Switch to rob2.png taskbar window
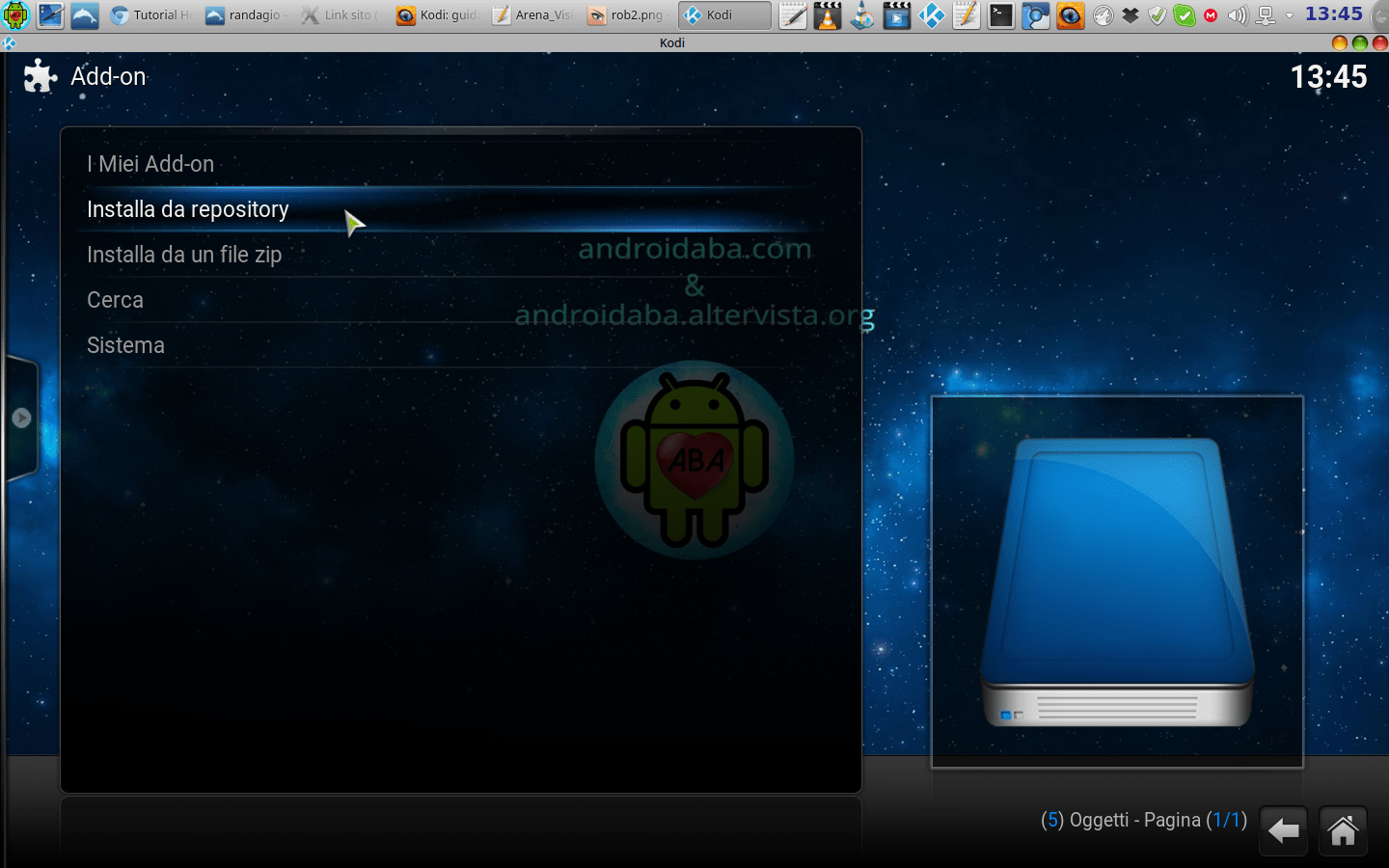This screenshot has height=868, width=1389. 628,14
